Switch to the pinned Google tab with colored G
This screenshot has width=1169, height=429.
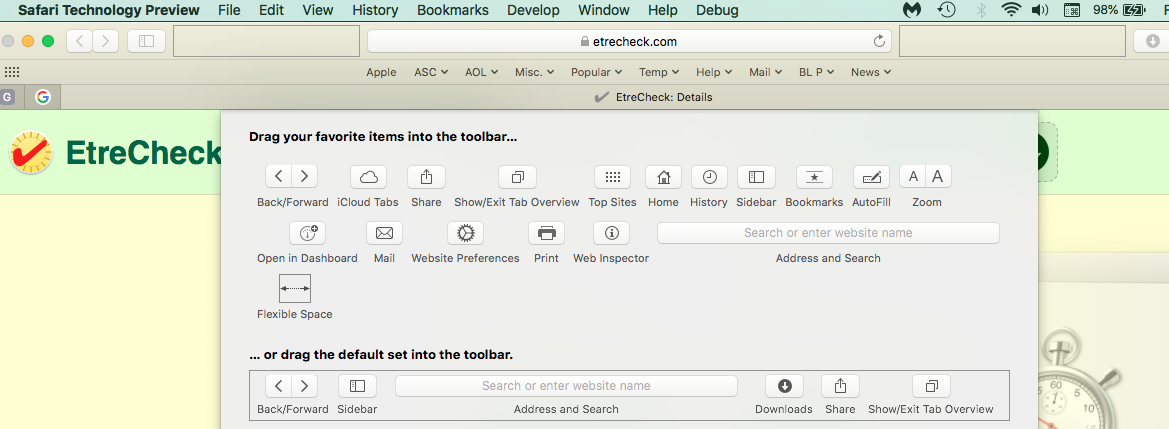pyautogui.click(x=42, y=97)
